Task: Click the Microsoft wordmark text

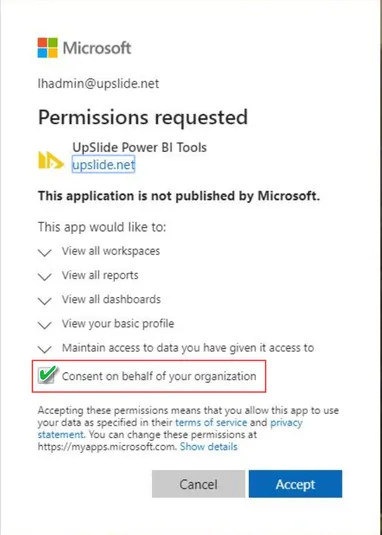Action: [x=97, y=48]
